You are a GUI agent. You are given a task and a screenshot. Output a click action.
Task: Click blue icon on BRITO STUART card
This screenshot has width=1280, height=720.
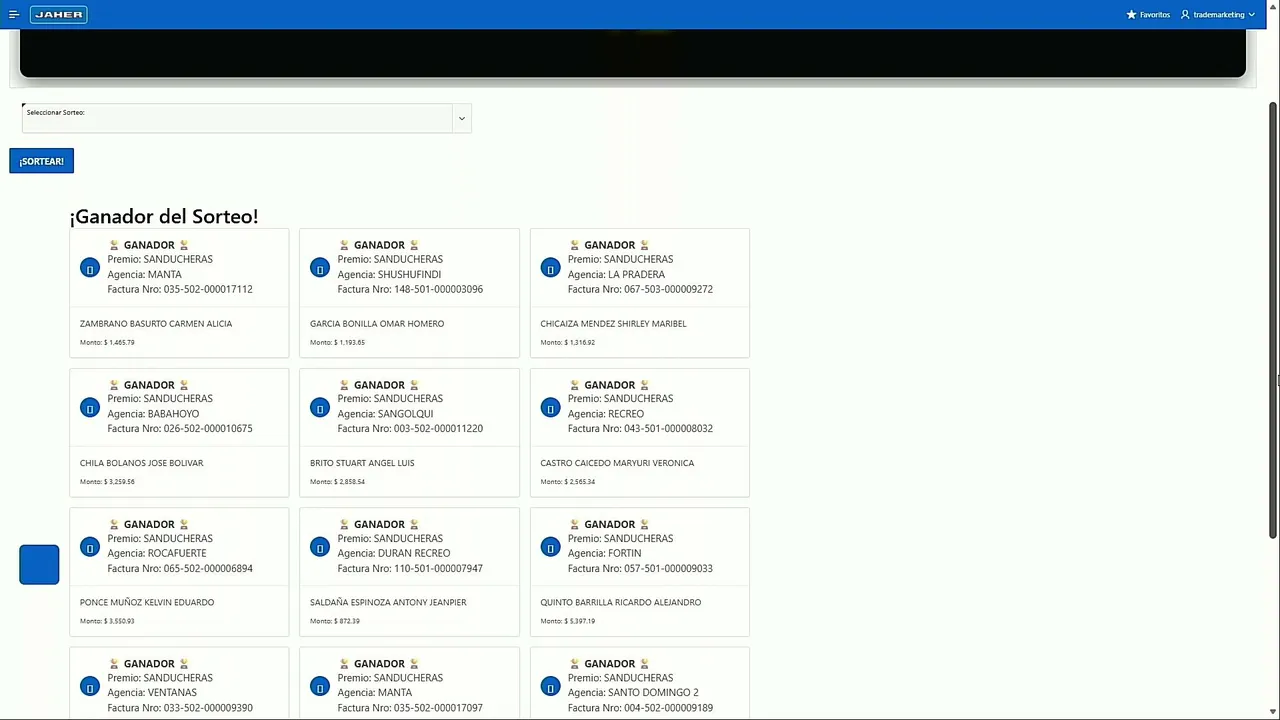[320, 407]
